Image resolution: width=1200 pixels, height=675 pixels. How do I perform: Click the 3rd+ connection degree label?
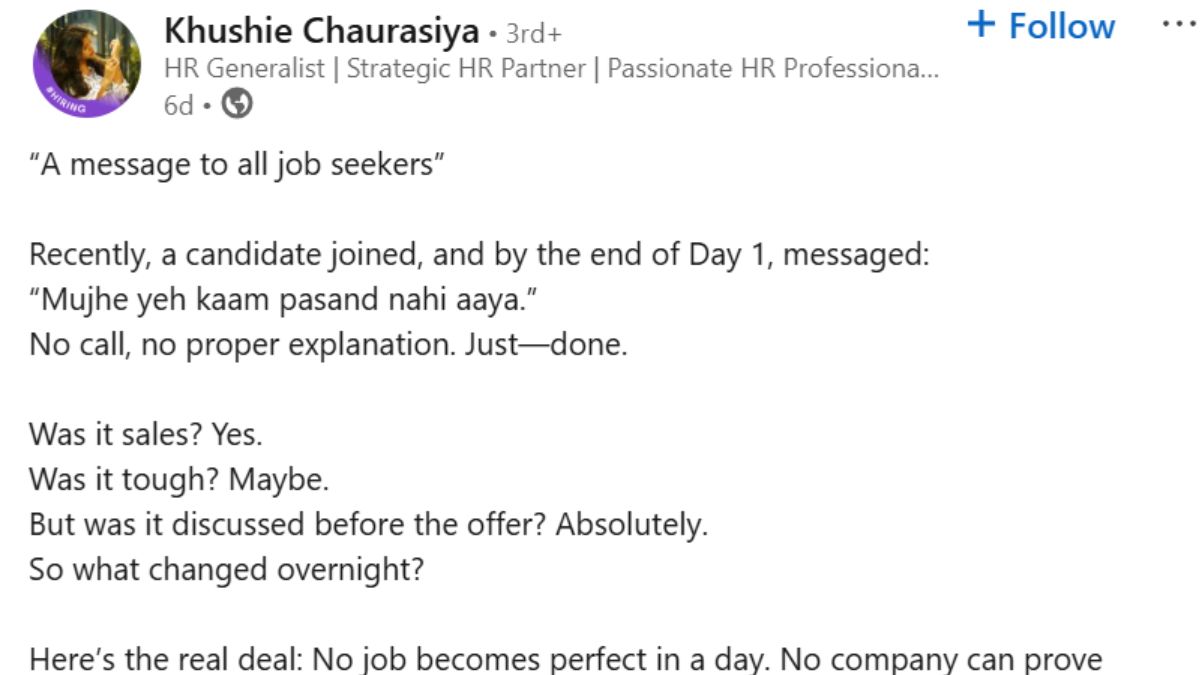[533, 34]
